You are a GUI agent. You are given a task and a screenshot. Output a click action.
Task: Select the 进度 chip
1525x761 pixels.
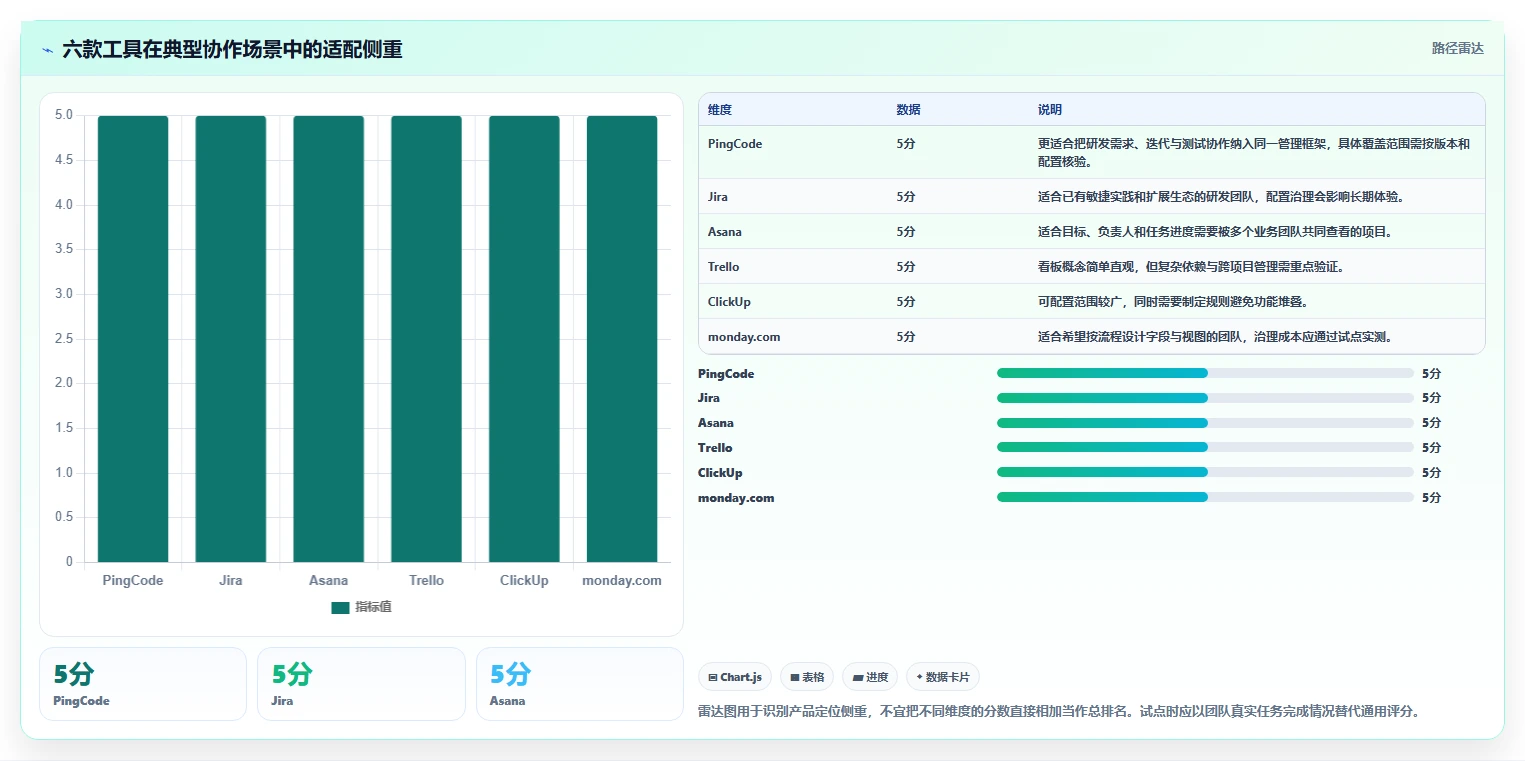tap(870, 677)
